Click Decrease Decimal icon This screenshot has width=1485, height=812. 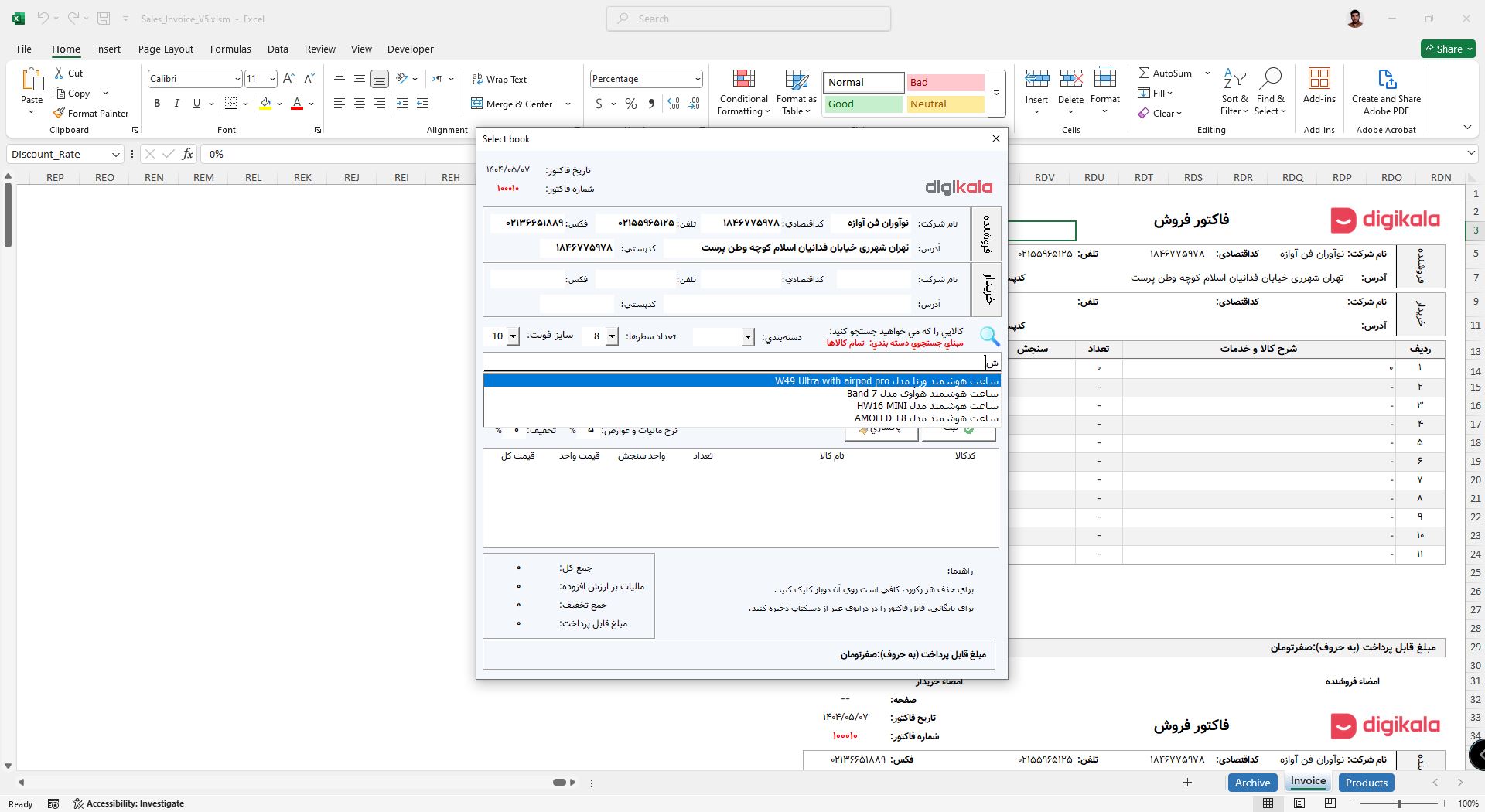tap(694, 104)
